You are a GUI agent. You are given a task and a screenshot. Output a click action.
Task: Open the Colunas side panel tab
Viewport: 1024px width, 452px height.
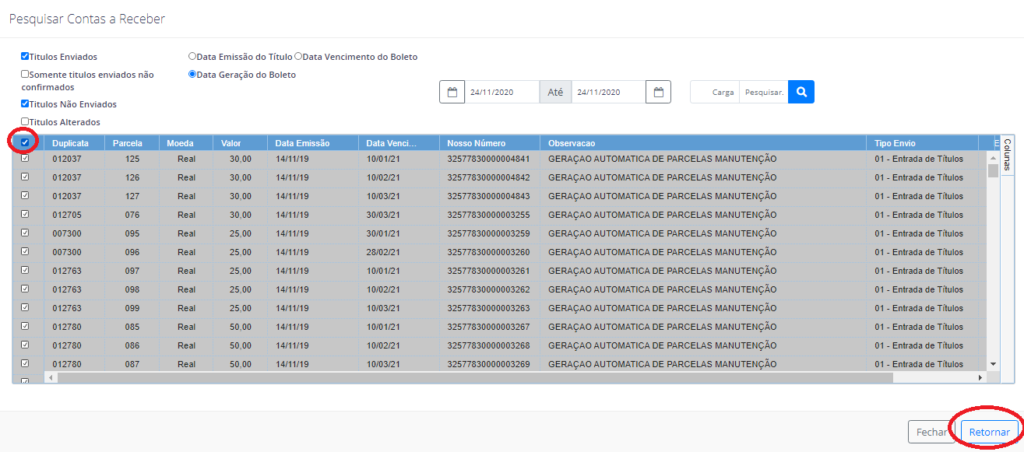1006,153
